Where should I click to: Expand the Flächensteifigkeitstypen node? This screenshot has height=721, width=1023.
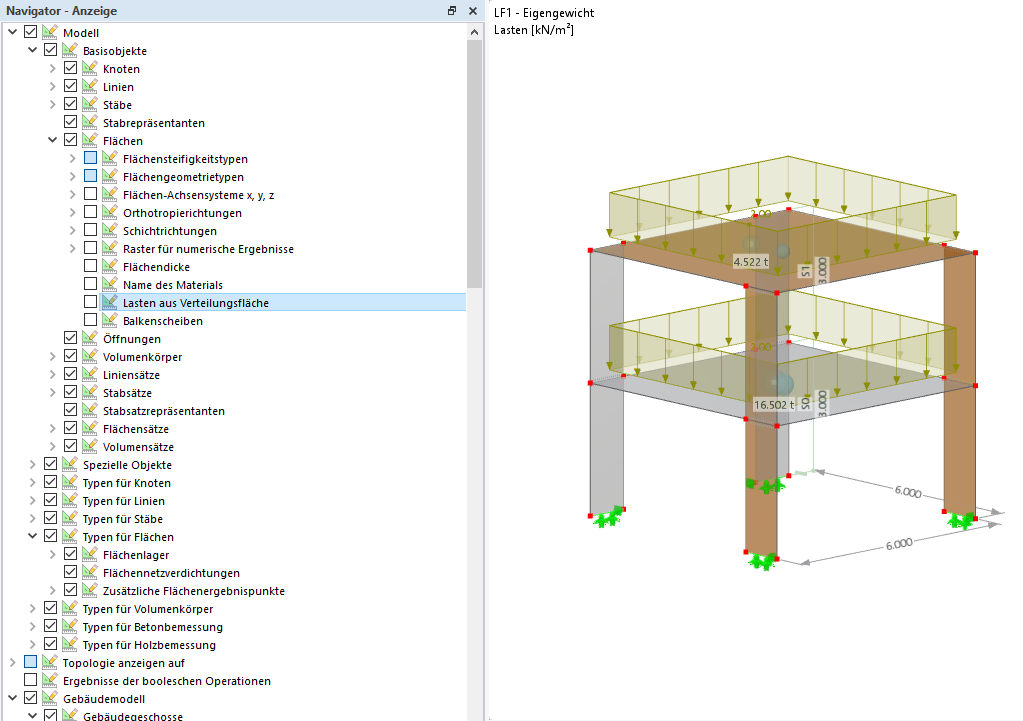pyautogui.click(x=73, y=159)
